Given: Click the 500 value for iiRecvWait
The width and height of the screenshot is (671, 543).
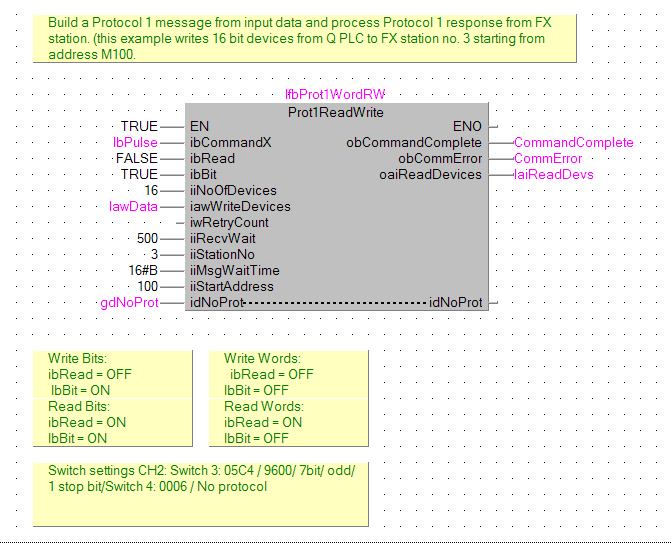Looking at the screenshot, I should 147,238.
